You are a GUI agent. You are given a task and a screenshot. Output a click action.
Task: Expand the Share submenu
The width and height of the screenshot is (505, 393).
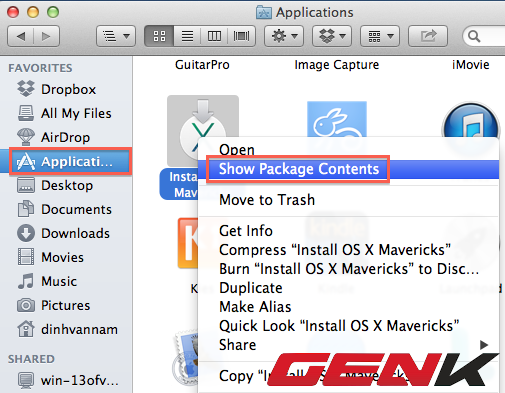[348, 345]
